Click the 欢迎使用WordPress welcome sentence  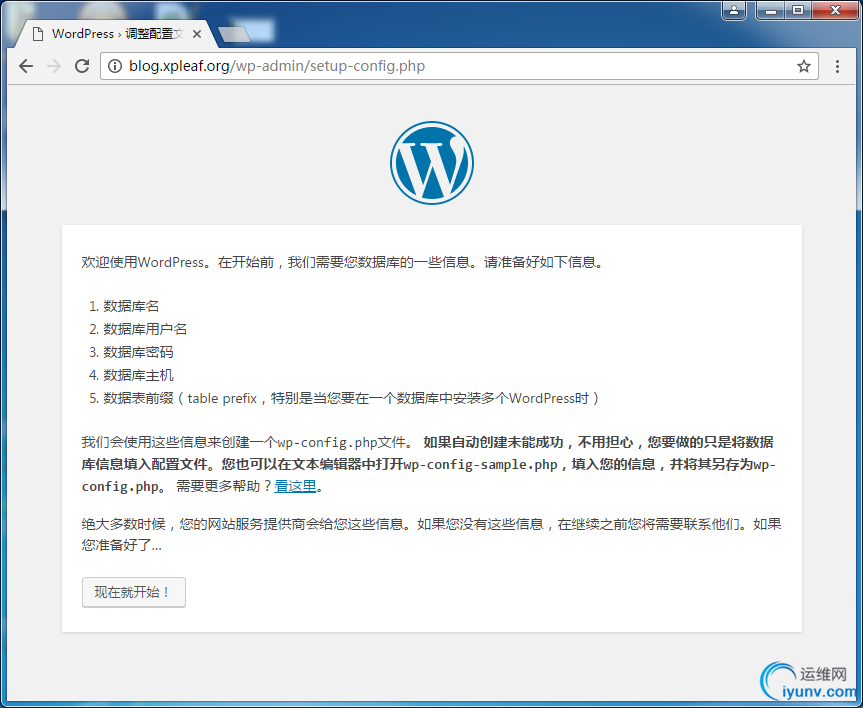[343, 263]
